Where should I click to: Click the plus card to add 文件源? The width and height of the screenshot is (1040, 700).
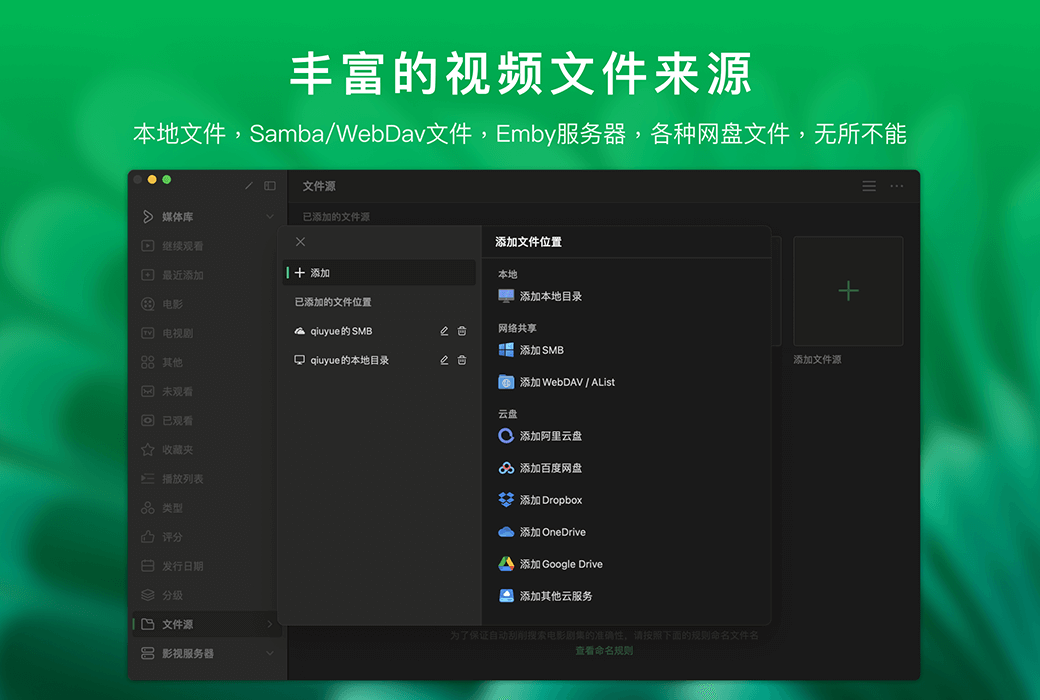pyautogui.click(x=848, y=290)
